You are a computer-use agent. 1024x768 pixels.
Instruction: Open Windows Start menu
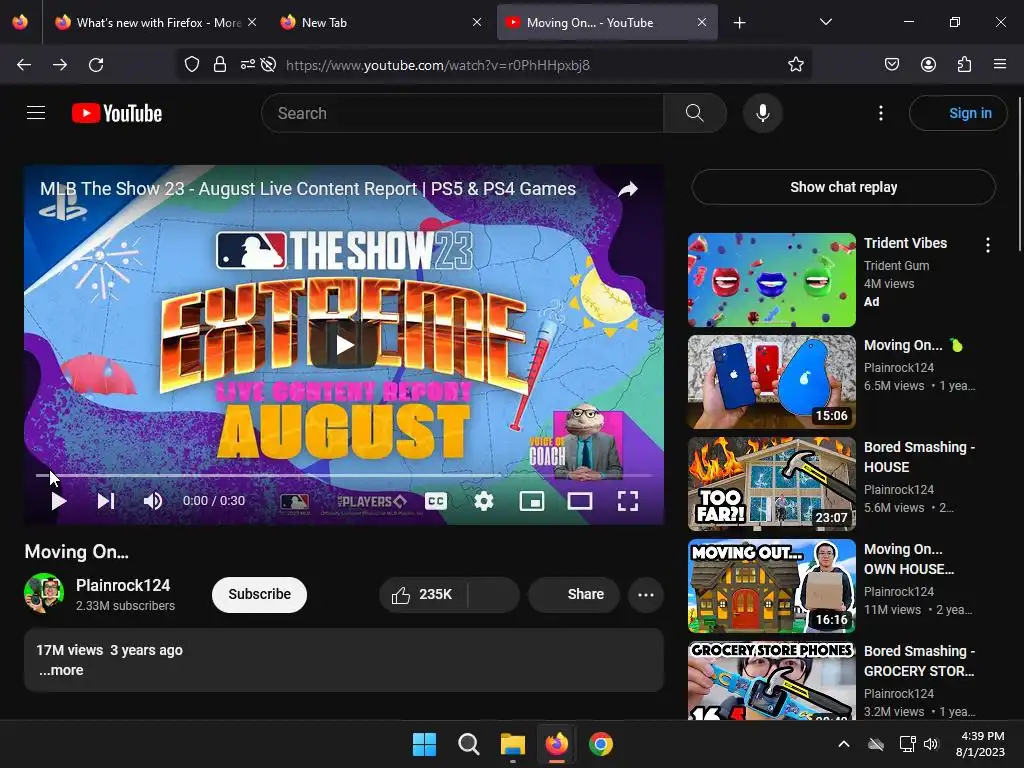(x=424, y=744)
